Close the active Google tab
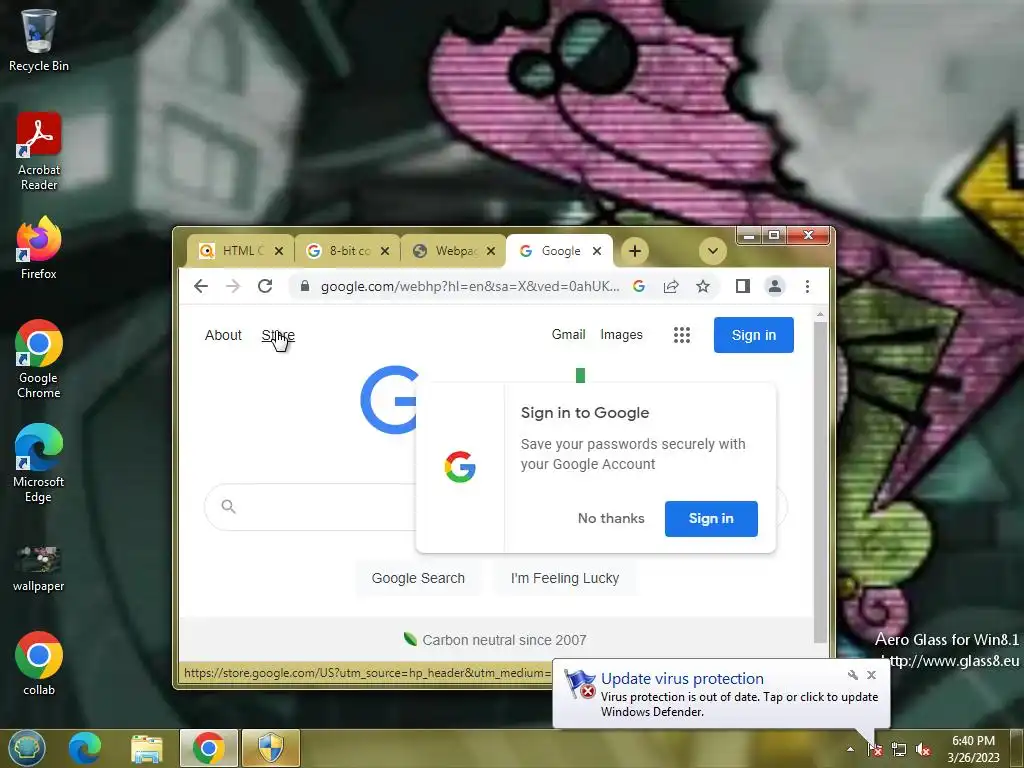Screen dimensions: 1024x768 tap(597, 251)
